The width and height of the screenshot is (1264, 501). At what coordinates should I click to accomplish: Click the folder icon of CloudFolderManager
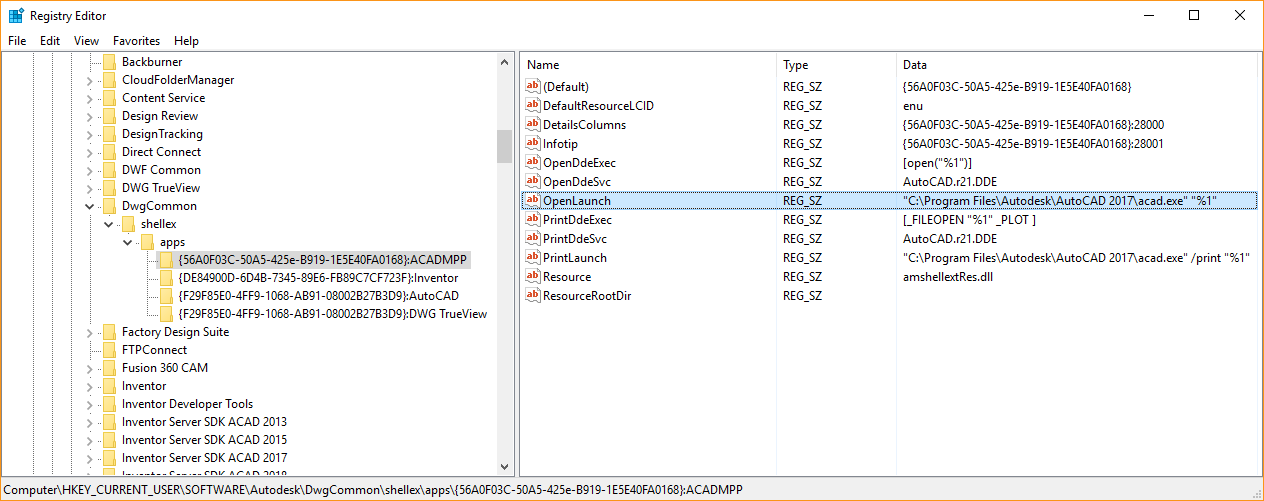point(109,80)
